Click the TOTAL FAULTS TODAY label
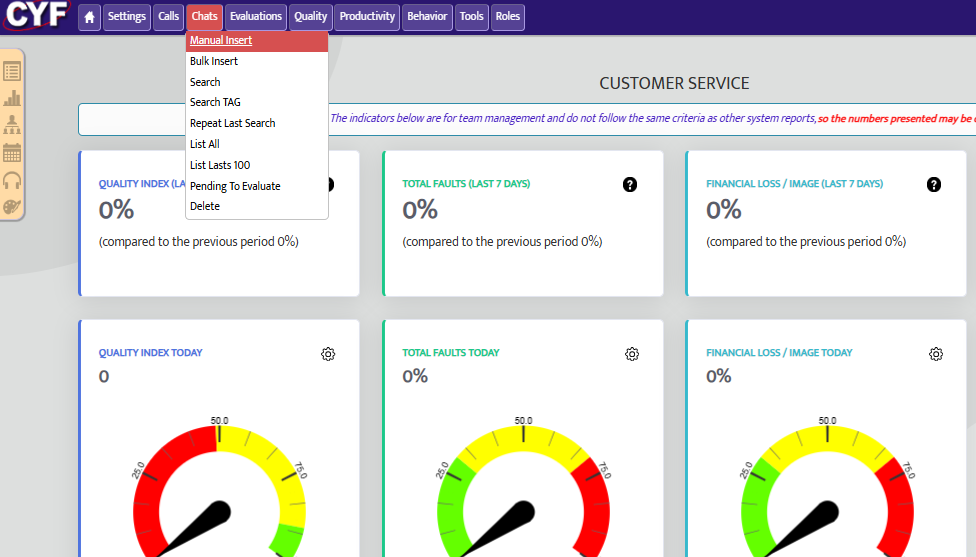The height and width of the screenshot is (557, 976). tap(451, 352)
